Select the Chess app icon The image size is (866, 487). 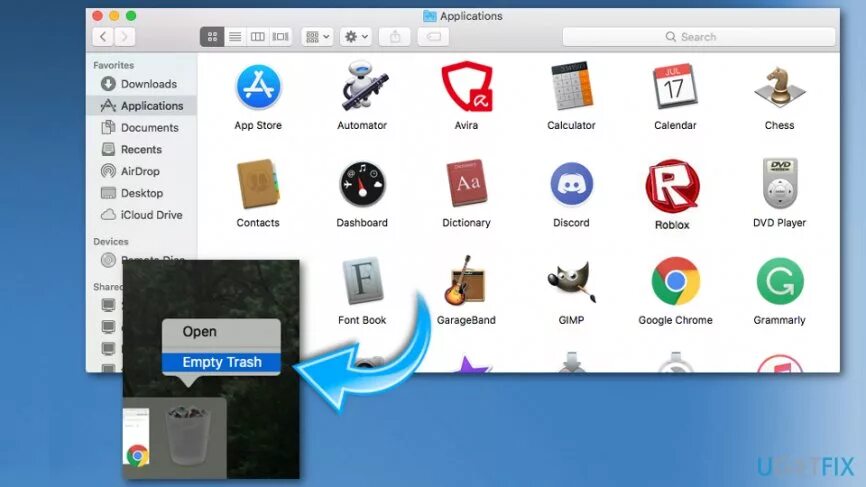click(x=779, y=87)
